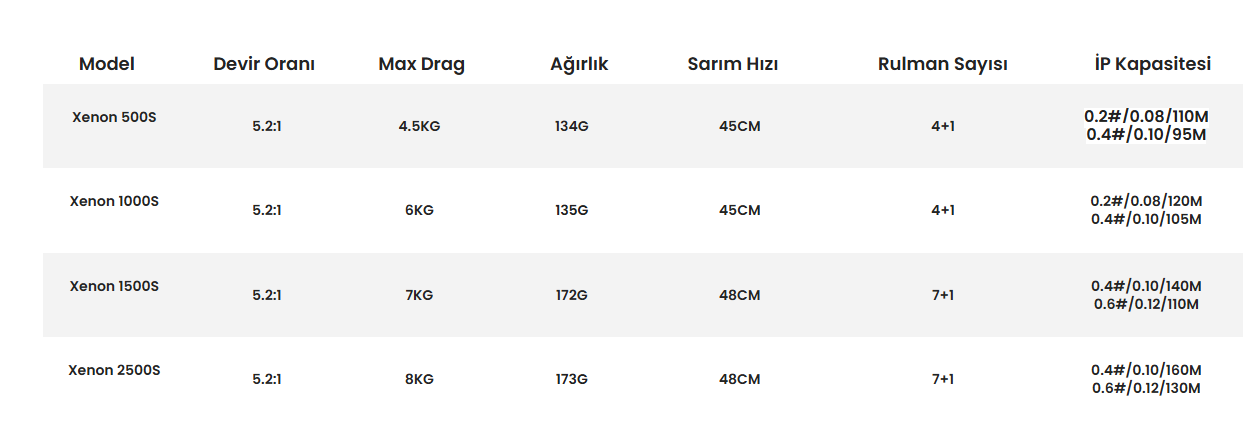The height and width of the screenshot is (436, 1251).
Task: Select the Devir Oranı column header
Action: point(264,64)
